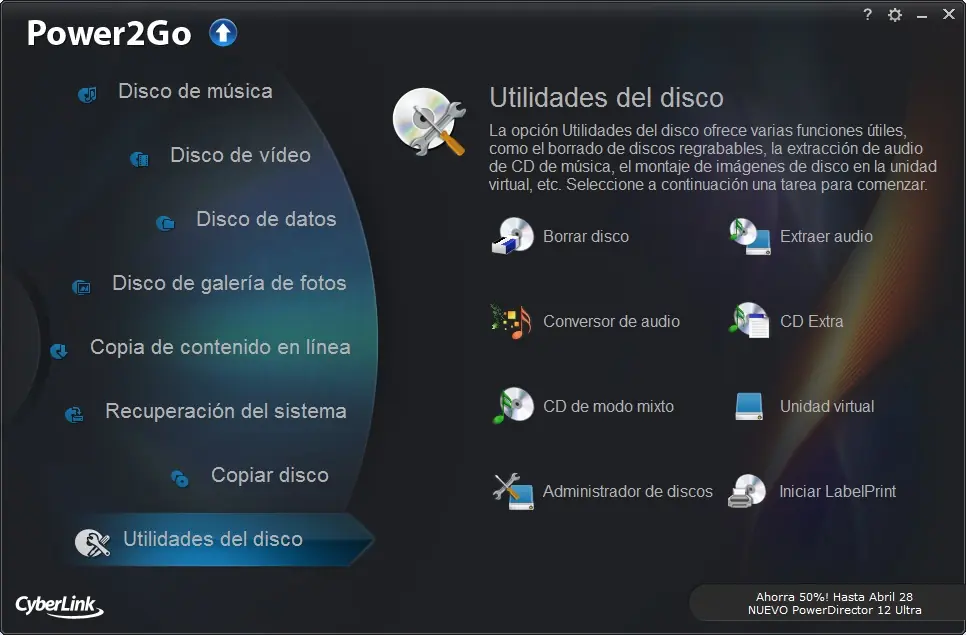Image resolution: width=966 pixels, height=635 pixels.
Task: Click the Copia de contenido en línea icon
Action: click(x=59, y=351)
